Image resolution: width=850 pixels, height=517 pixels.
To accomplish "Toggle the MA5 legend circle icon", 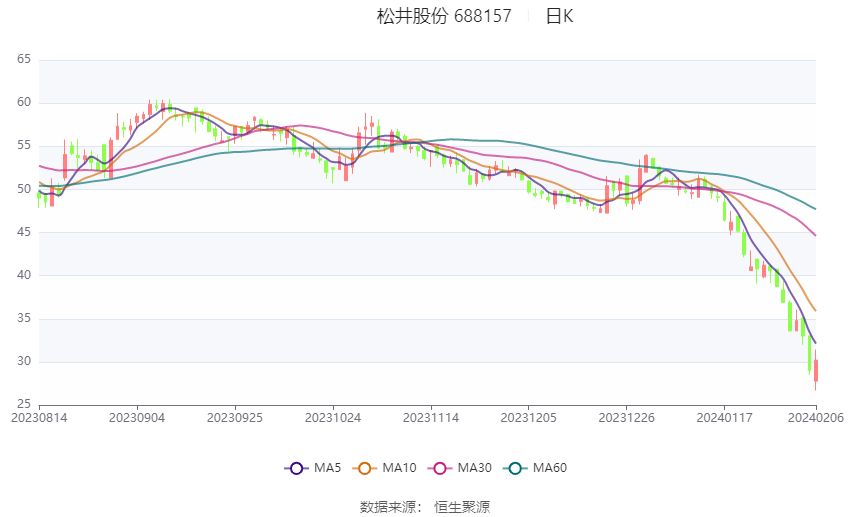I will pos(297,468).
